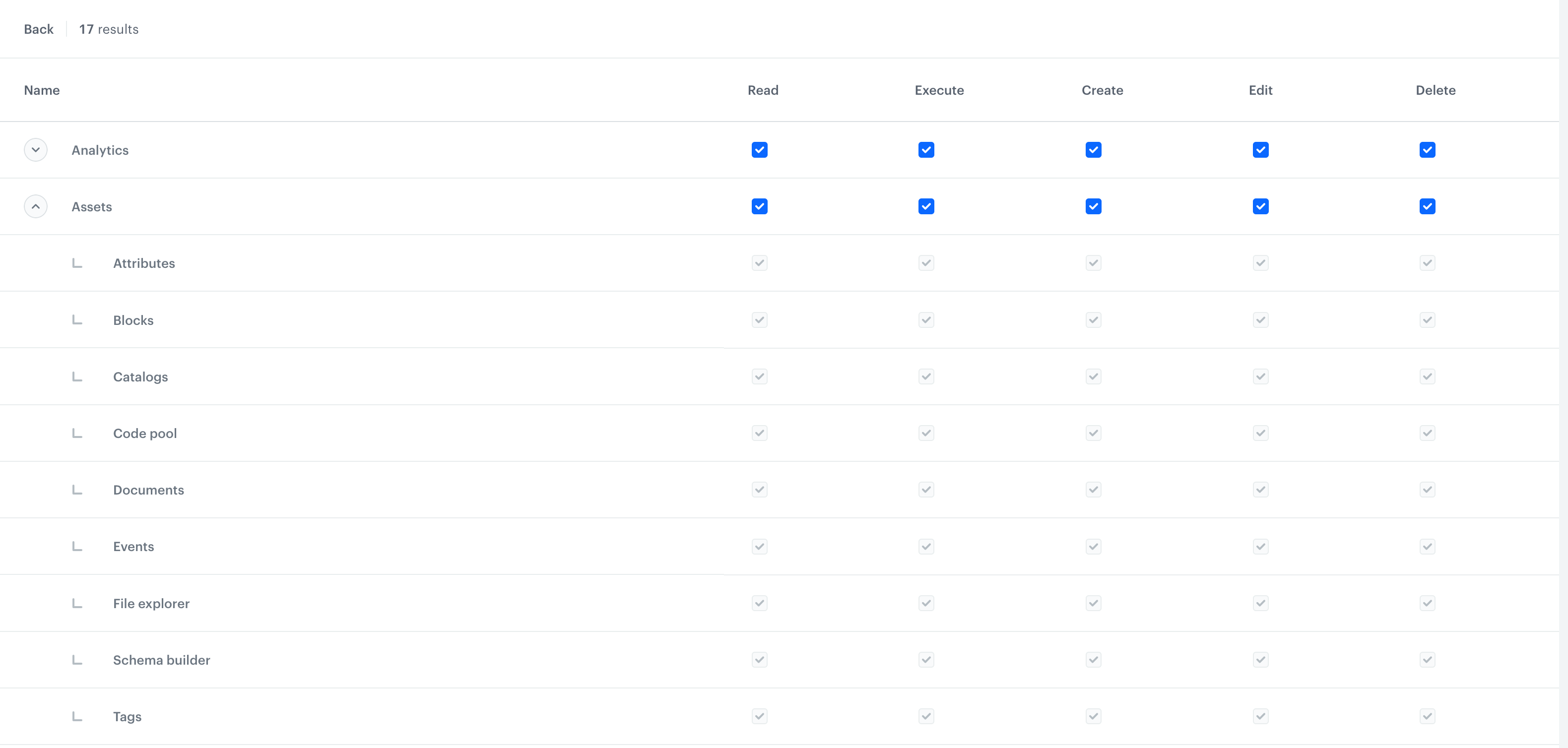
Task: Enable Edit permission for Code pool
Action: [1260, 433]
